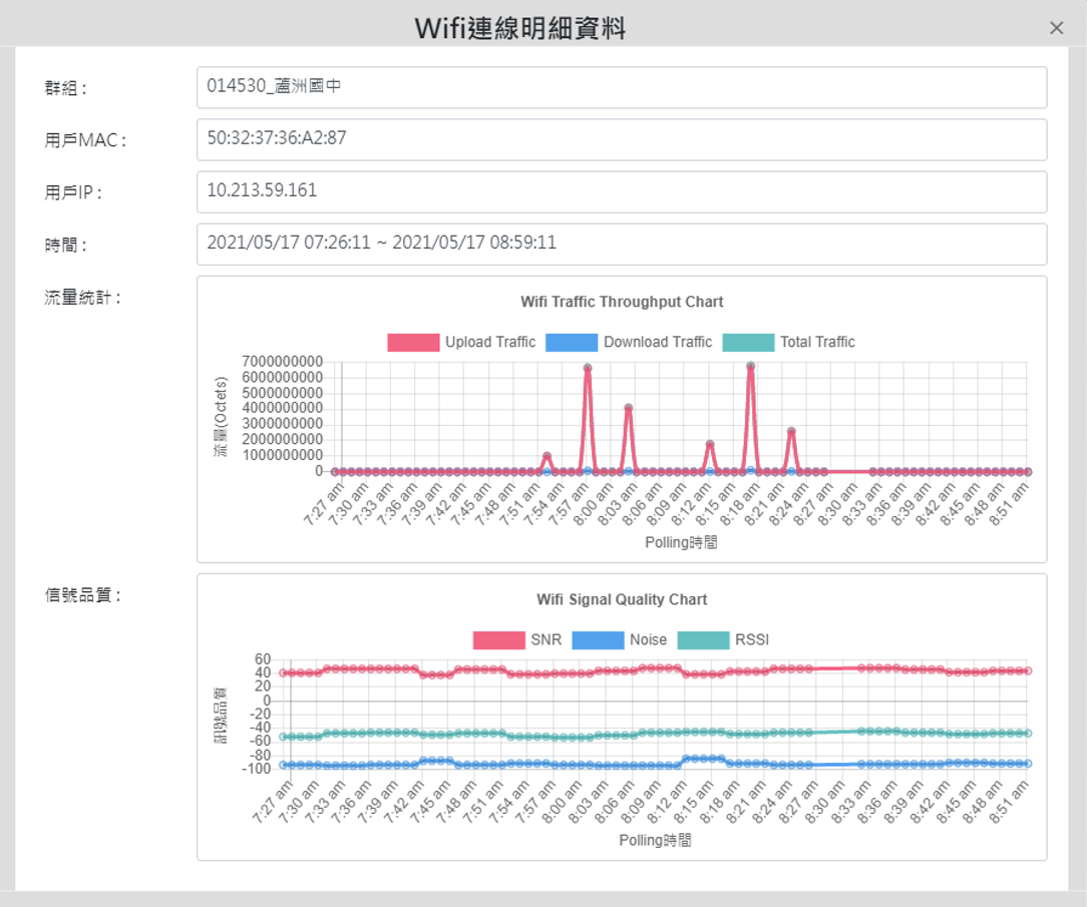The width and height of the screenshot is (1087, 907).
Task: Click the last RSSI data point on right
Action: (x=1027, y=733)
